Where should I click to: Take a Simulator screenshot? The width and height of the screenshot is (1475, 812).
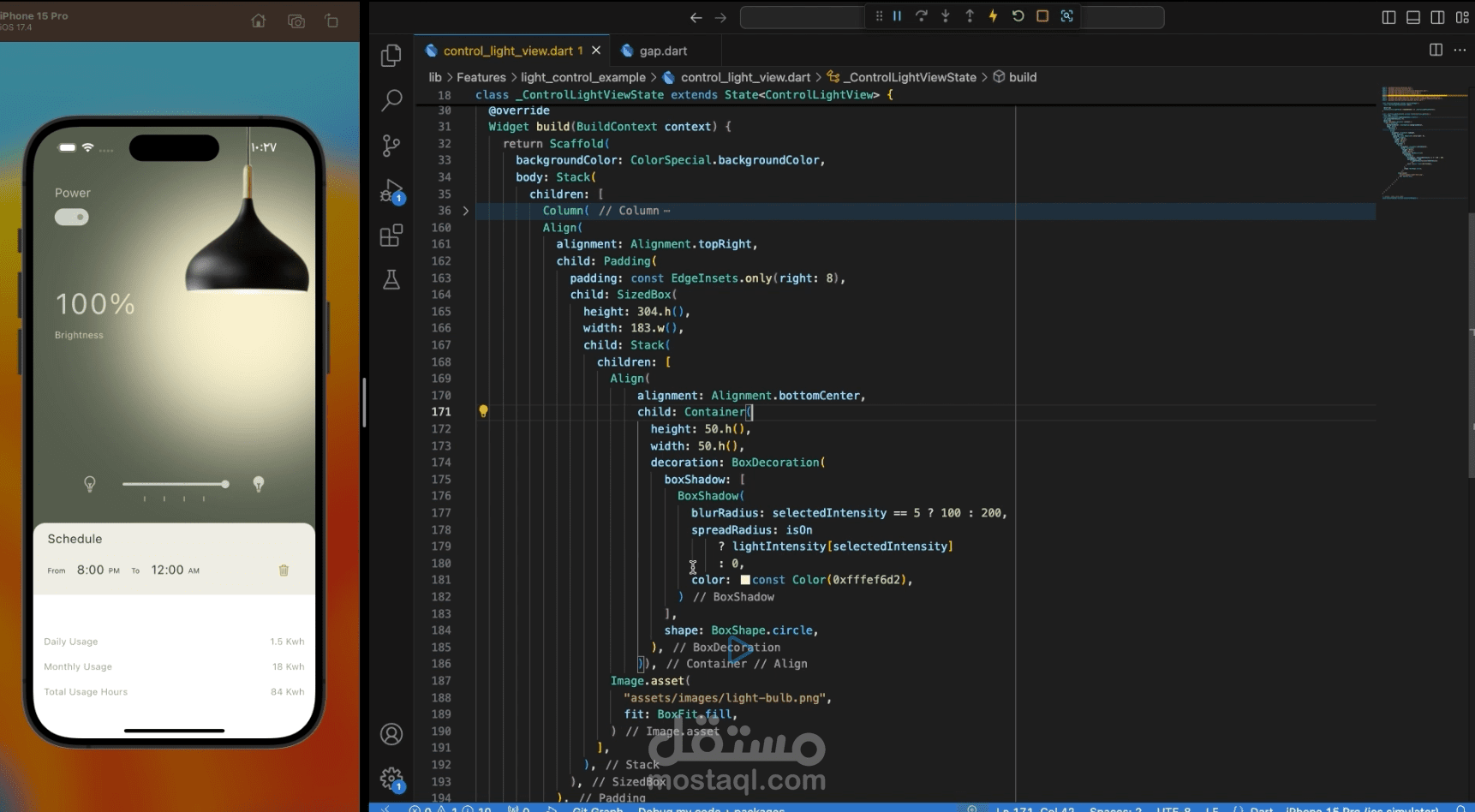tap(296, 21)
